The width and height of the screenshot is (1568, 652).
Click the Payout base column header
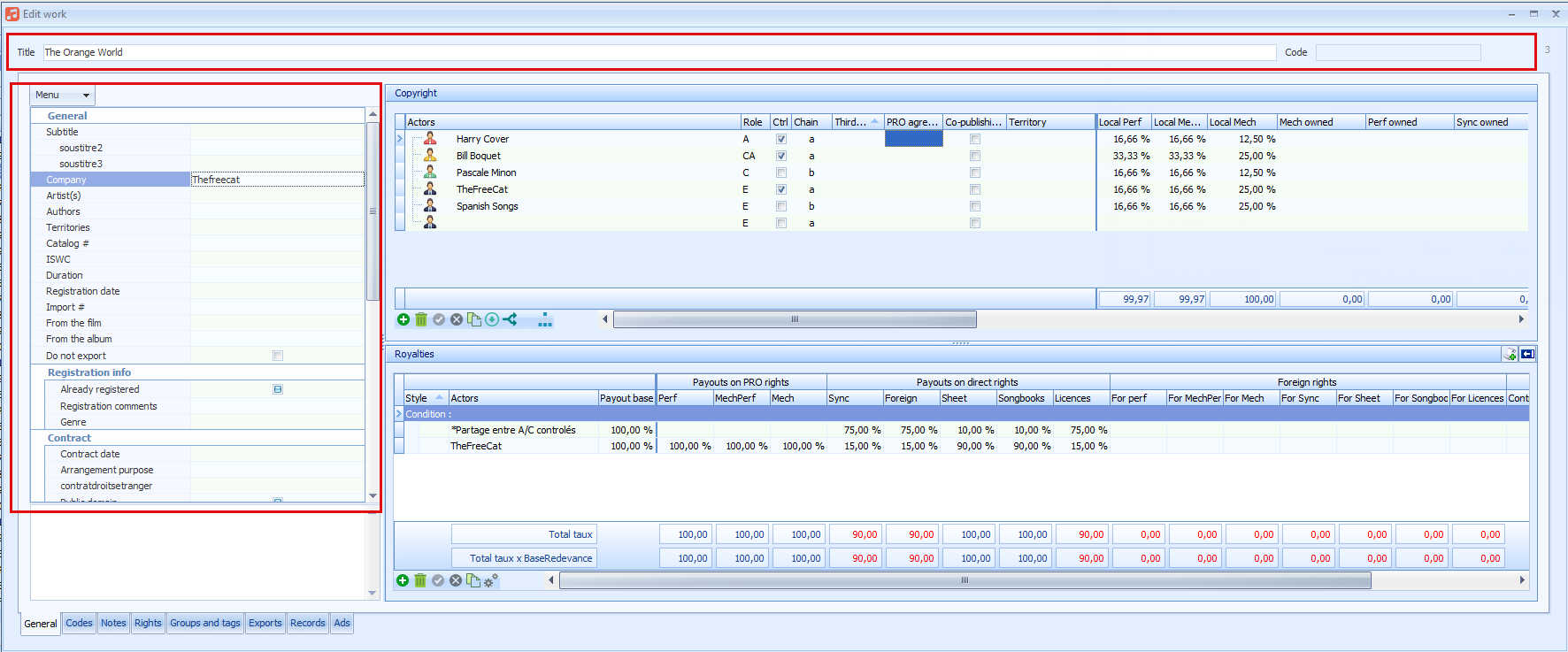tap(626, 398)
